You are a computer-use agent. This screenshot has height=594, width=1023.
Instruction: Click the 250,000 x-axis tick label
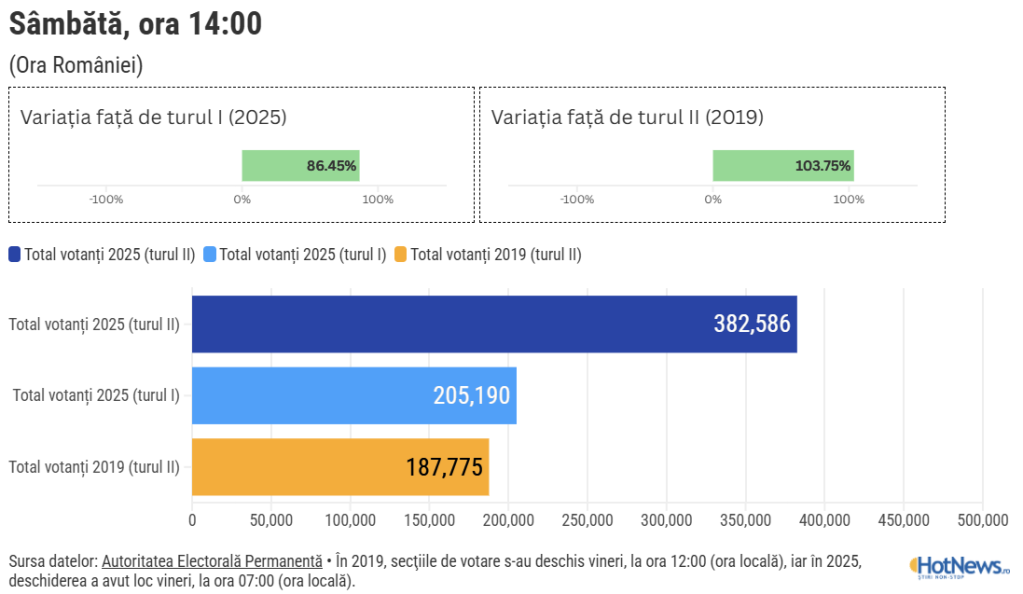pyautogui.click(x=587, y=520)
